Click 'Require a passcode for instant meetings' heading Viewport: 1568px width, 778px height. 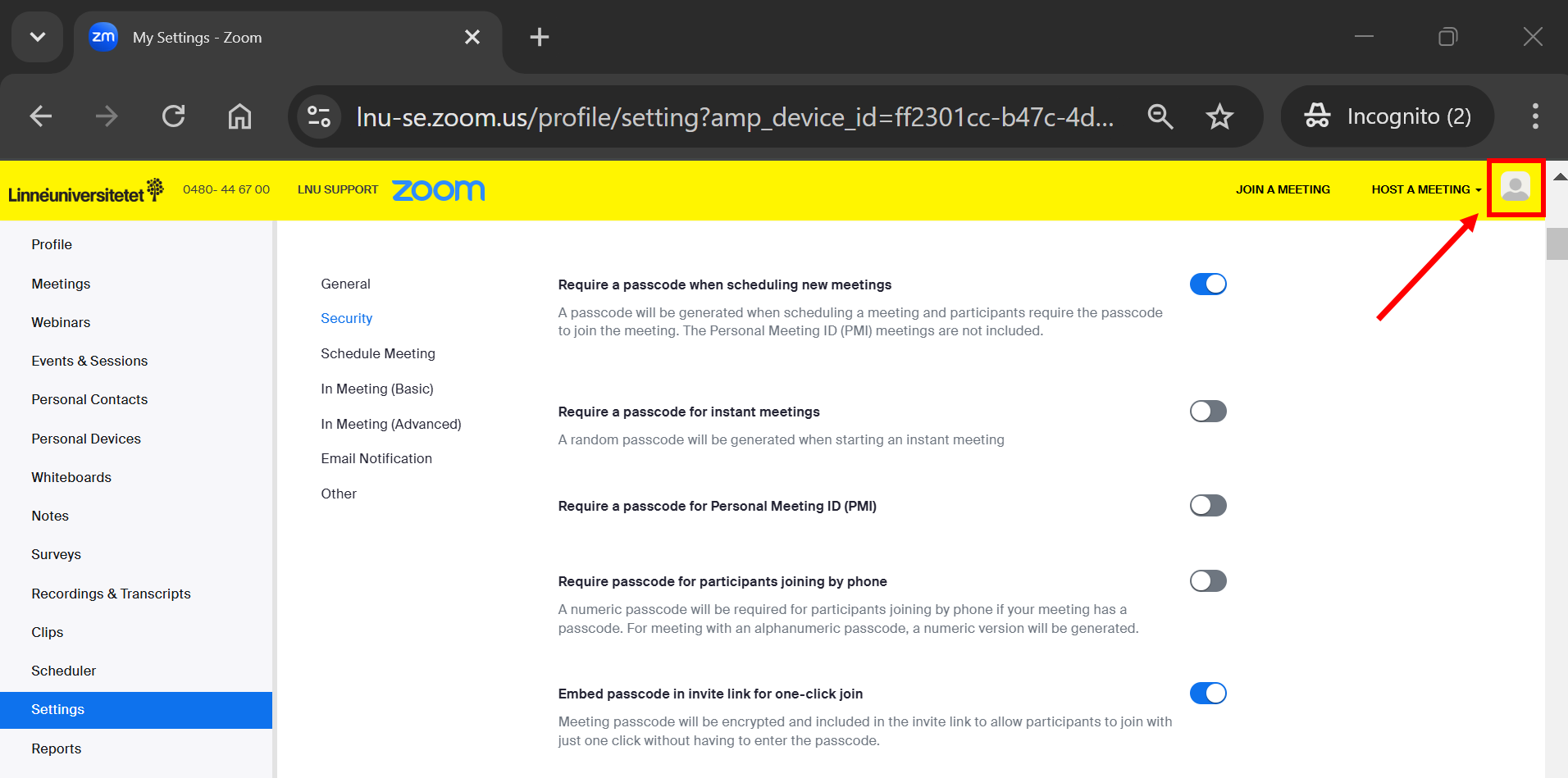click(689, 412)
